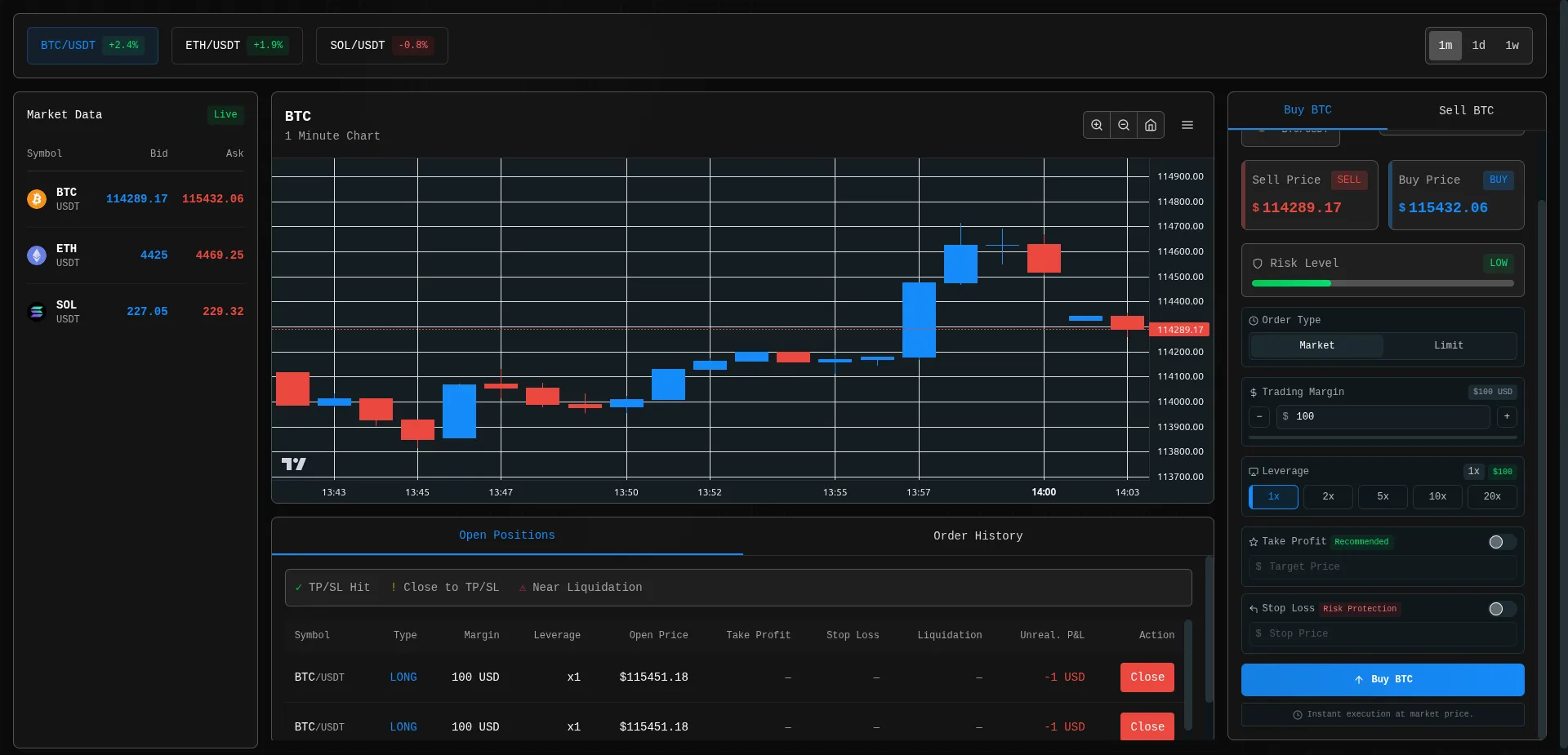Decrease trading margin with the minus button
Image resolution: width=1568 pixels, height=755 pixels.
pyautogui.click(x=1259, y=417)
